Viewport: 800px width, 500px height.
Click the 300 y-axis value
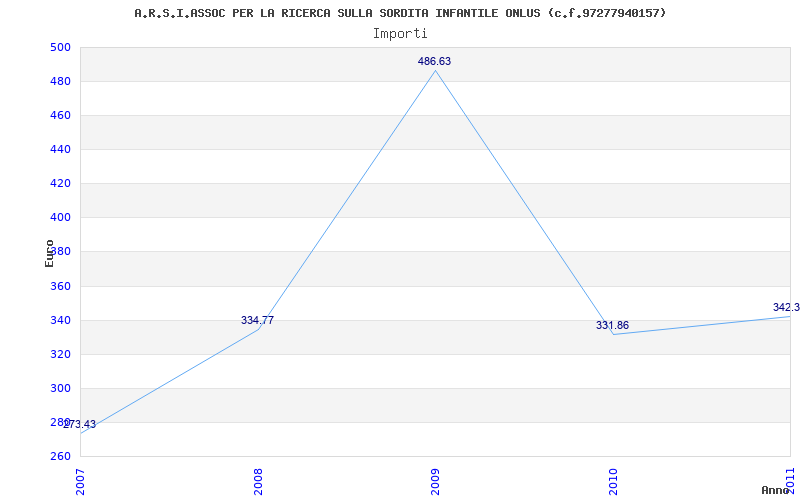(x=60, y=388)
